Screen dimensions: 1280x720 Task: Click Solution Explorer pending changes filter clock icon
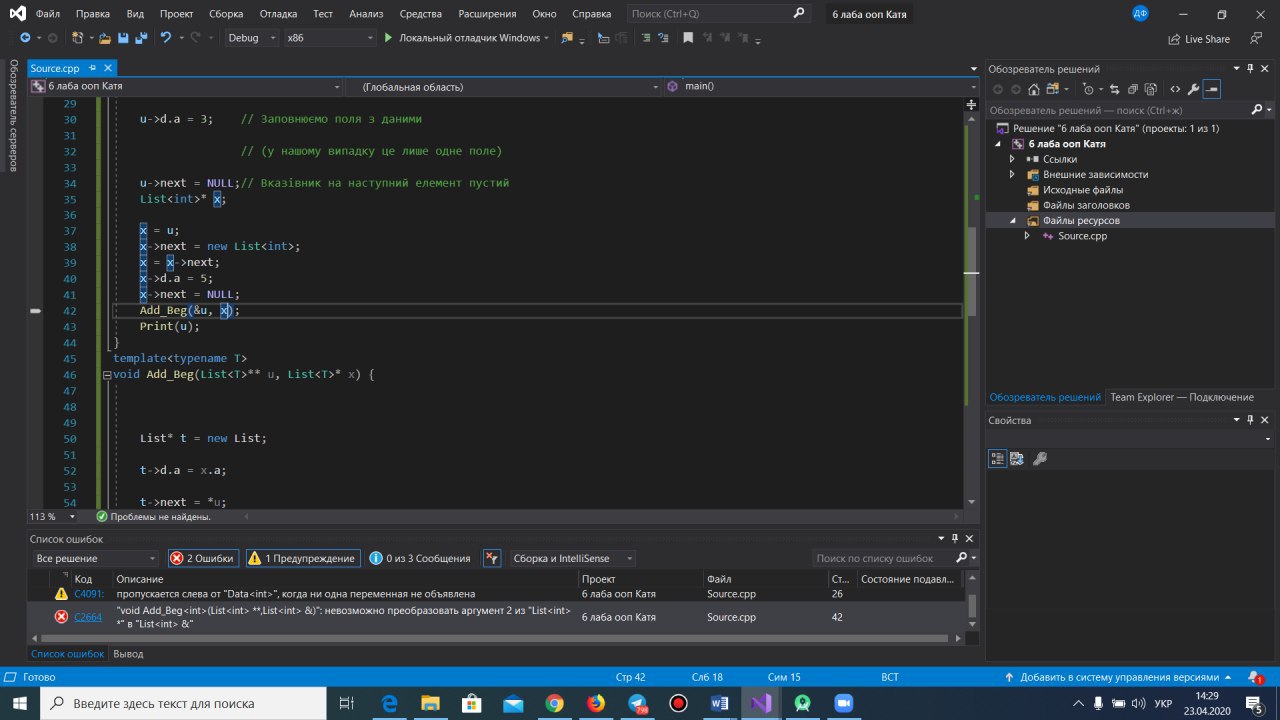1089,89
